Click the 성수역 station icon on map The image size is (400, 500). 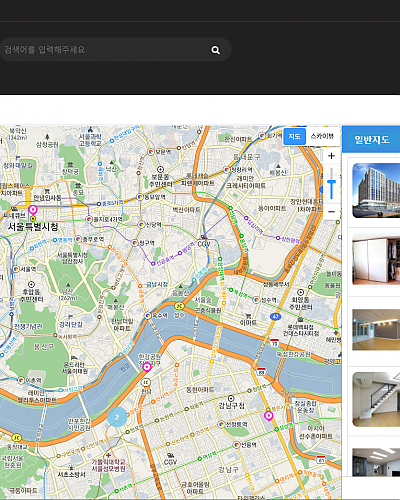tap(256, 300)
